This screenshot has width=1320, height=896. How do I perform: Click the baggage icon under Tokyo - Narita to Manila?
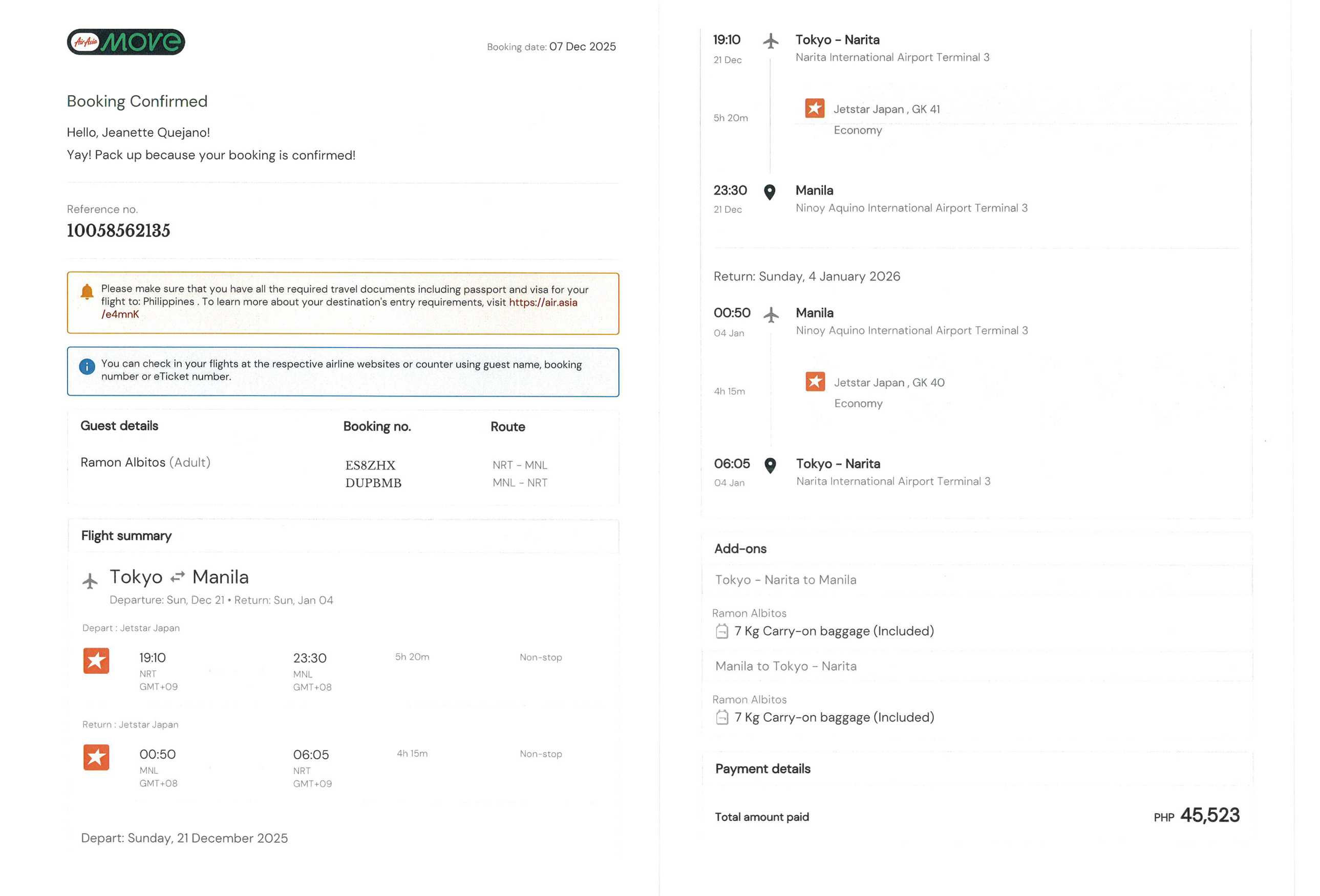tap(722, 631)
